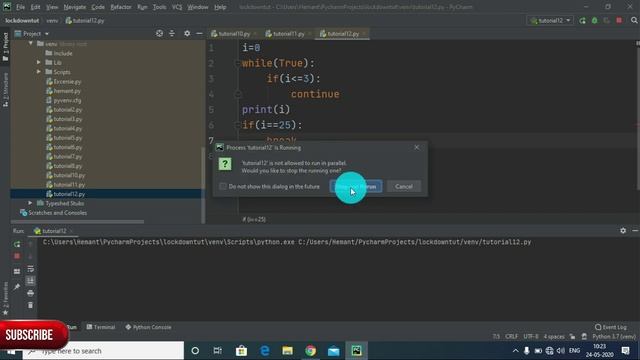
Task: Open the Refactor menu
Action: pyautogui.click(x=121, y=7)
